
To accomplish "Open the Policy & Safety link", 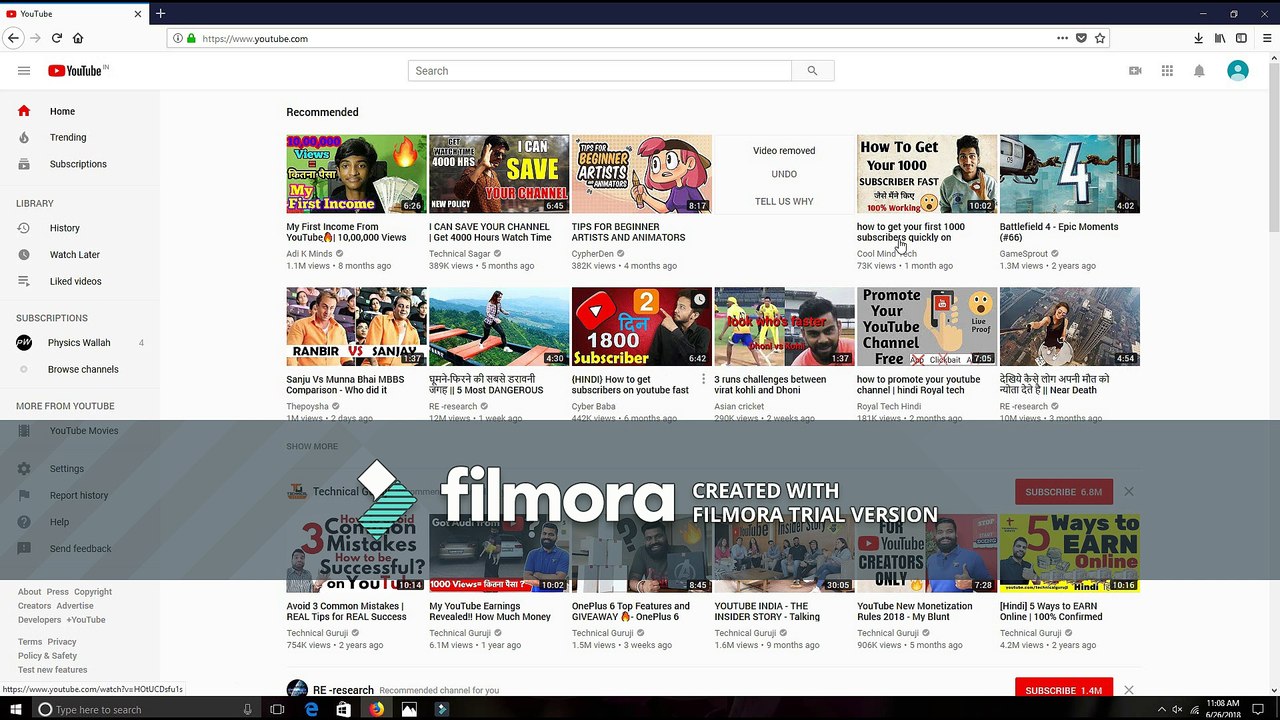I will (x=47, y=656).
